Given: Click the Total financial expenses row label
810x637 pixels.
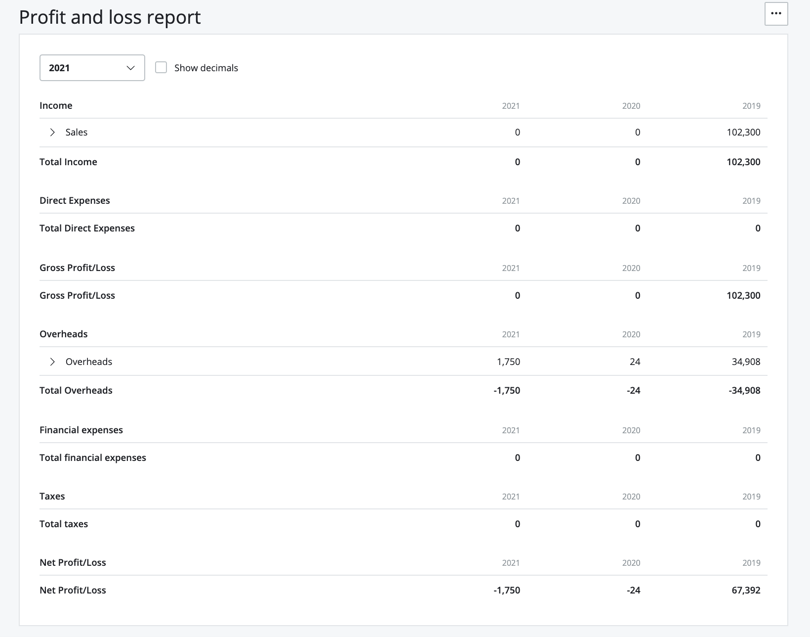Looking at the screenshot, I should (x=93, y=457).
